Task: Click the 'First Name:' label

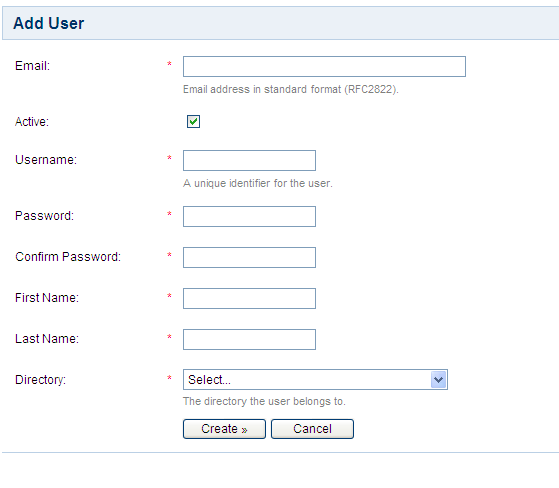Action: tap(47, 298)
